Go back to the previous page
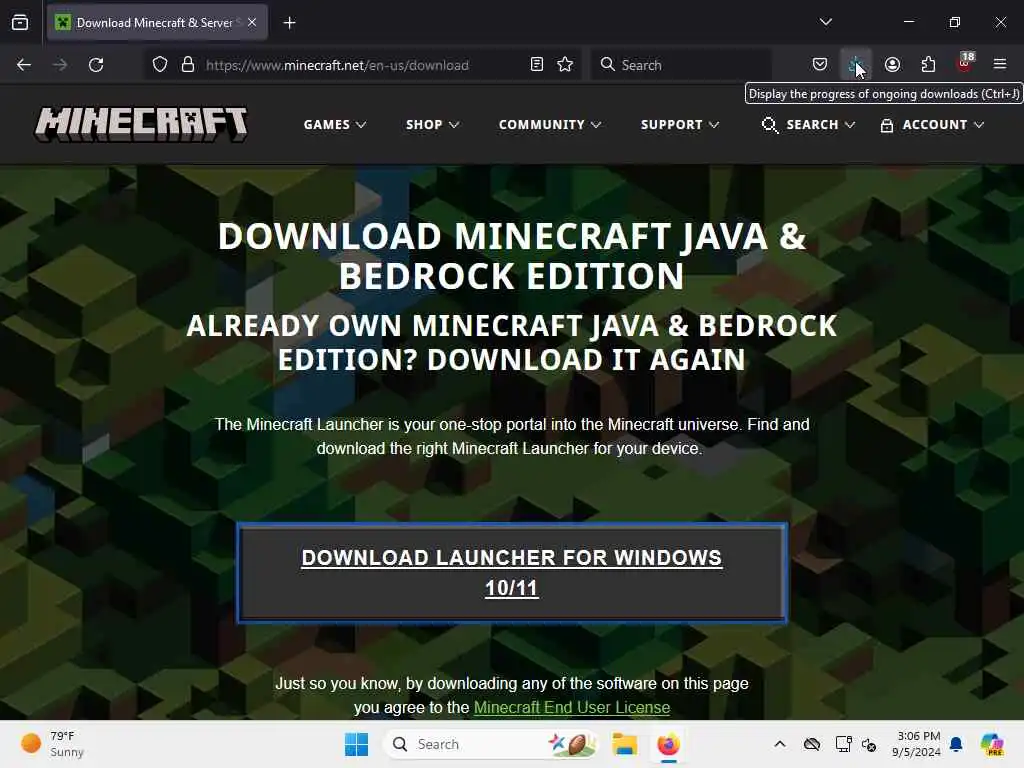Image resolution: width=1024 pixels, height=768 pixels. pos(24,65)
